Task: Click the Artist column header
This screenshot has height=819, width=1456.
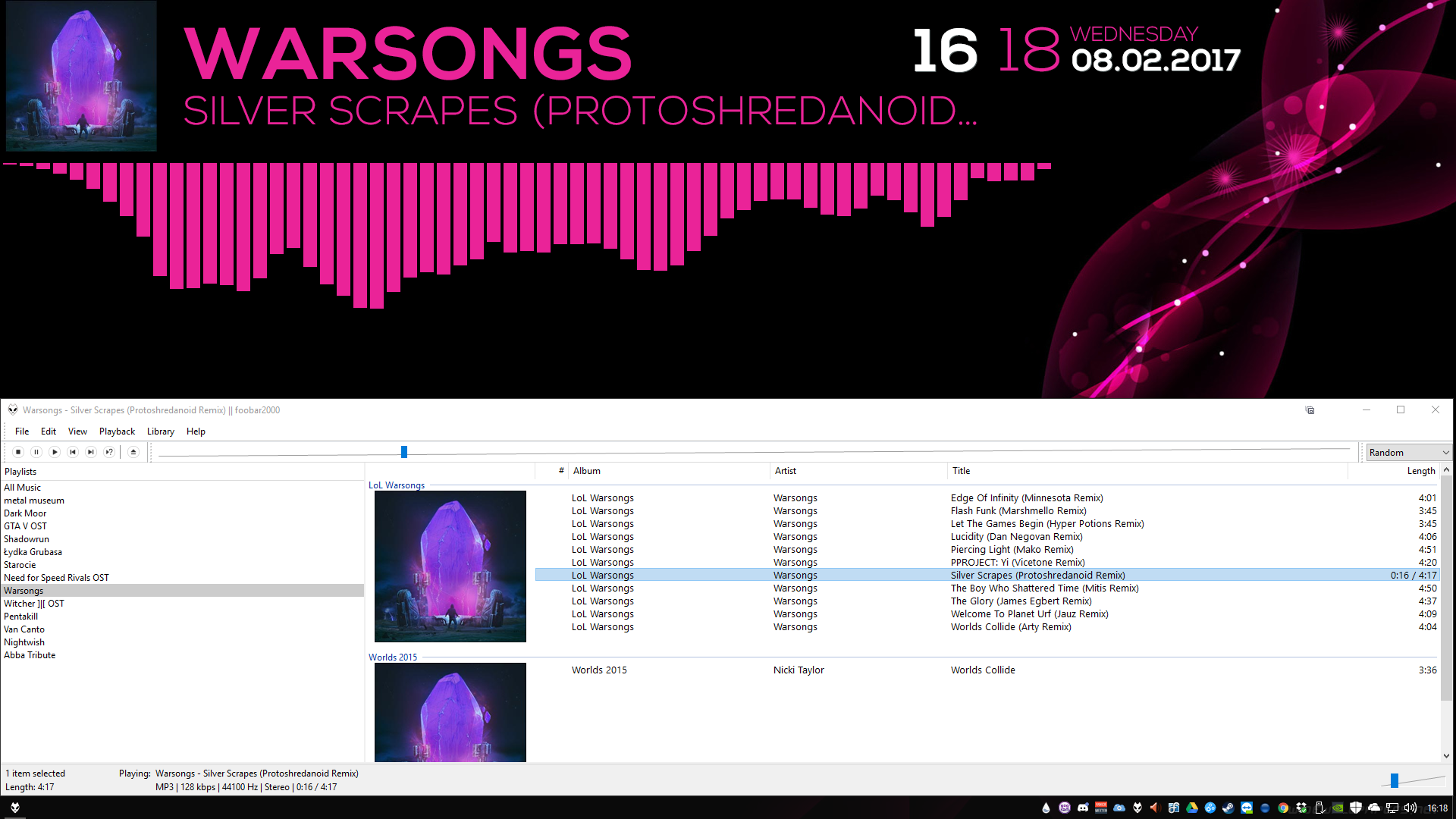Action: (785, 471)
